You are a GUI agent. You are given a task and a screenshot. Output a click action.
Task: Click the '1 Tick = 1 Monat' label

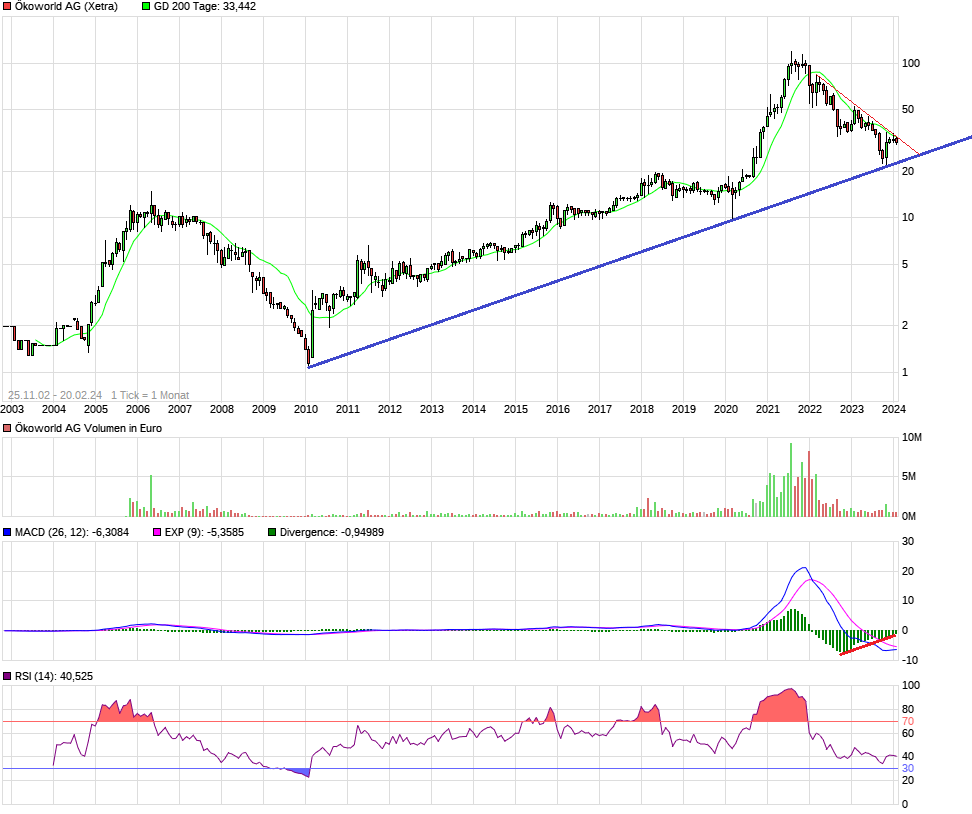pos(150,395)
